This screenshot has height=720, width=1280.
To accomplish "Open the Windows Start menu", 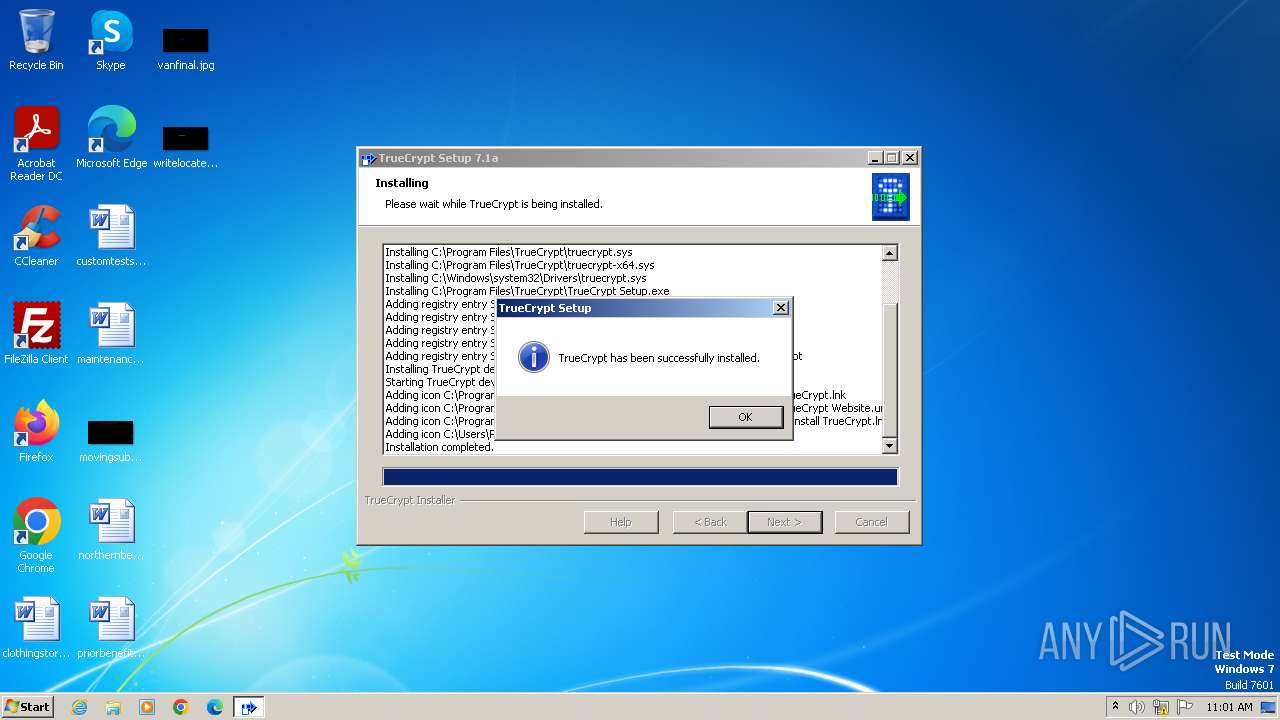I will click(27, 706).
